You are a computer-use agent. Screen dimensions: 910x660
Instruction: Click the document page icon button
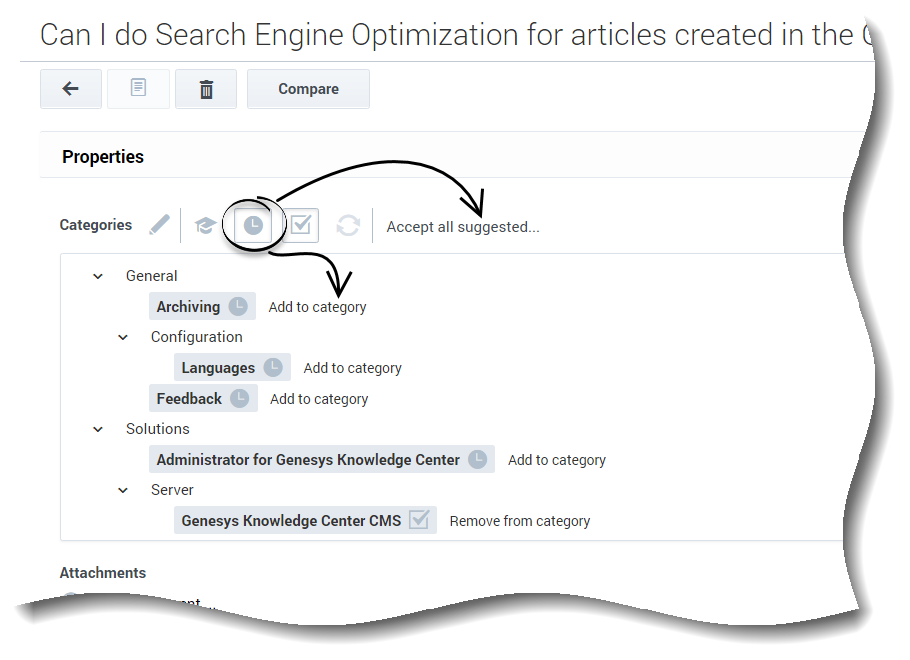tap(138, 89)
